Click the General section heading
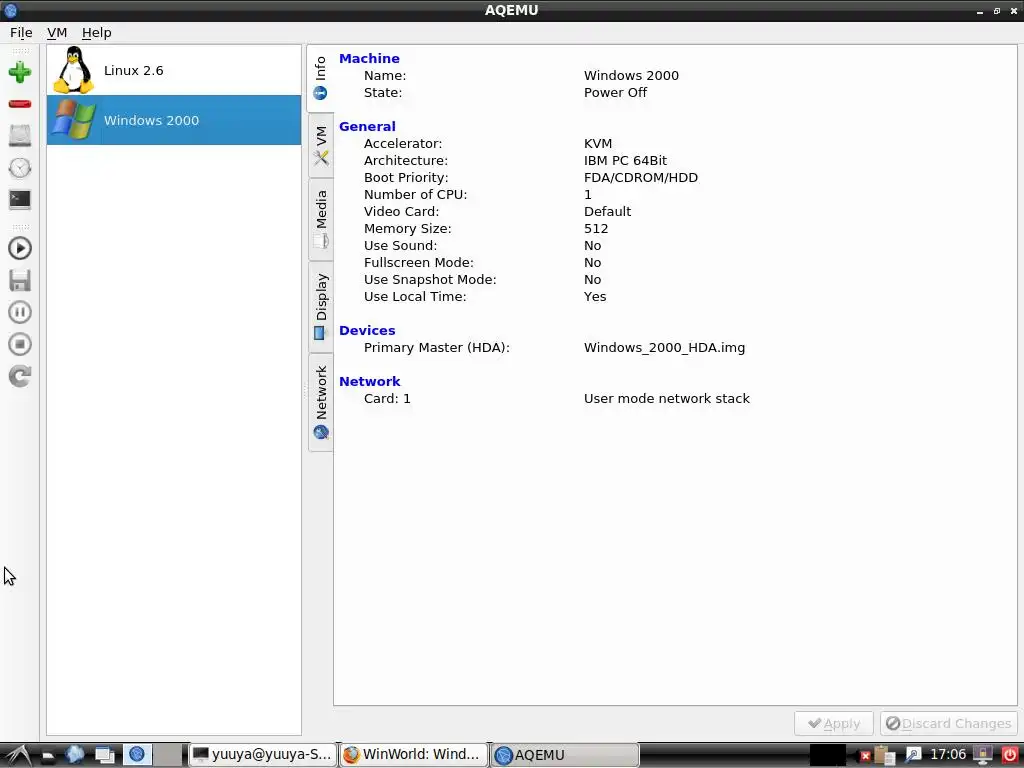 [367, 127]
